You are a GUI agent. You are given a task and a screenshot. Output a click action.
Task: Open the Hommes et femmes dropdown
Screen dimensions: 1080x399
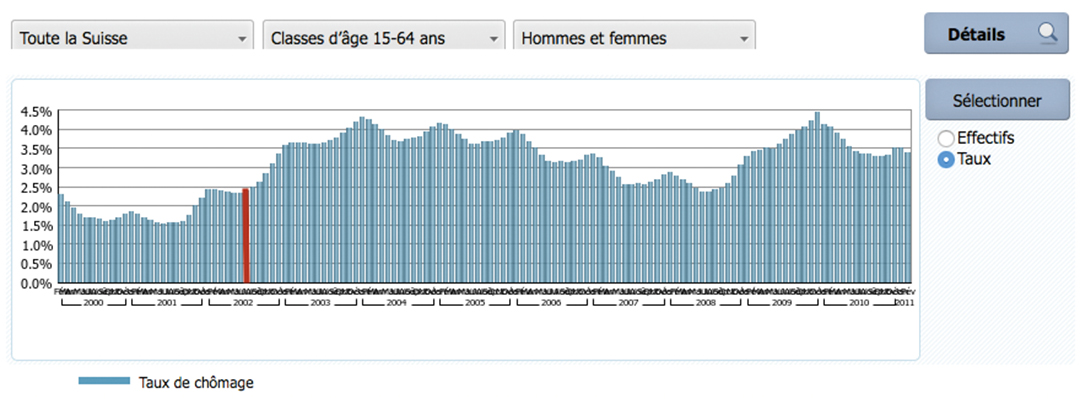(634, 35)
